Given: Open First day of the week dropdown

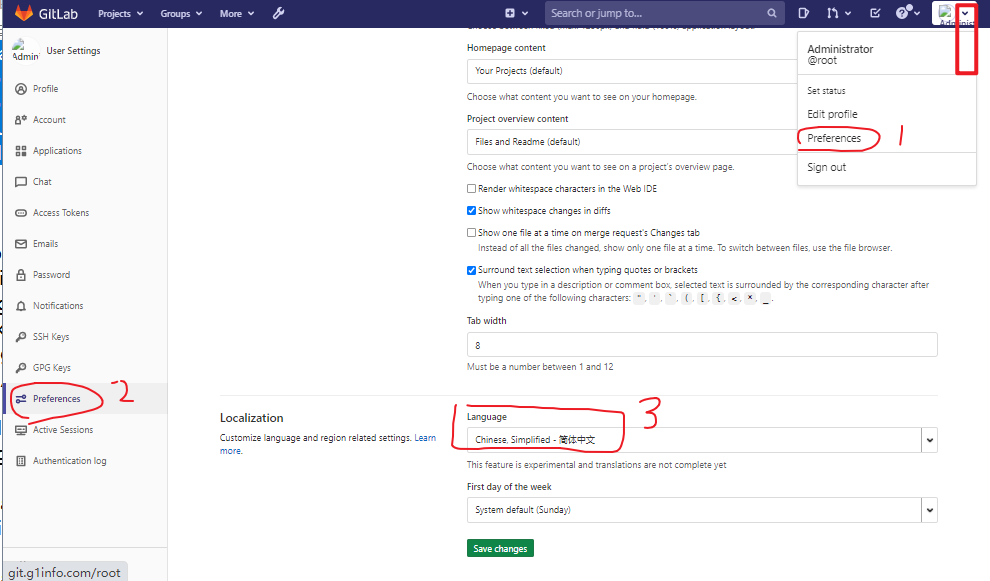Looking at the screenshot, I should (700, 509).
